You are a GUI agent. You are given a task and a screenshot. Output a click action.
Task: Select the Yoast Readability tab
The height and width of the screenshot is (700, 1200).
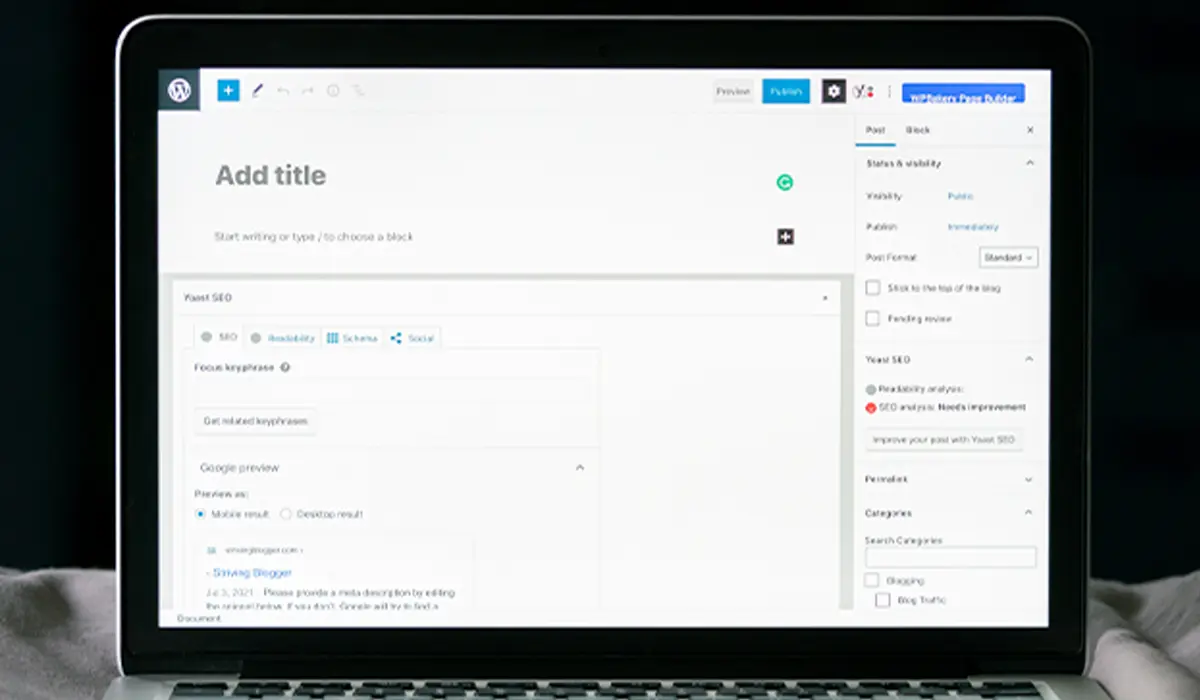[x=282, y=338]
